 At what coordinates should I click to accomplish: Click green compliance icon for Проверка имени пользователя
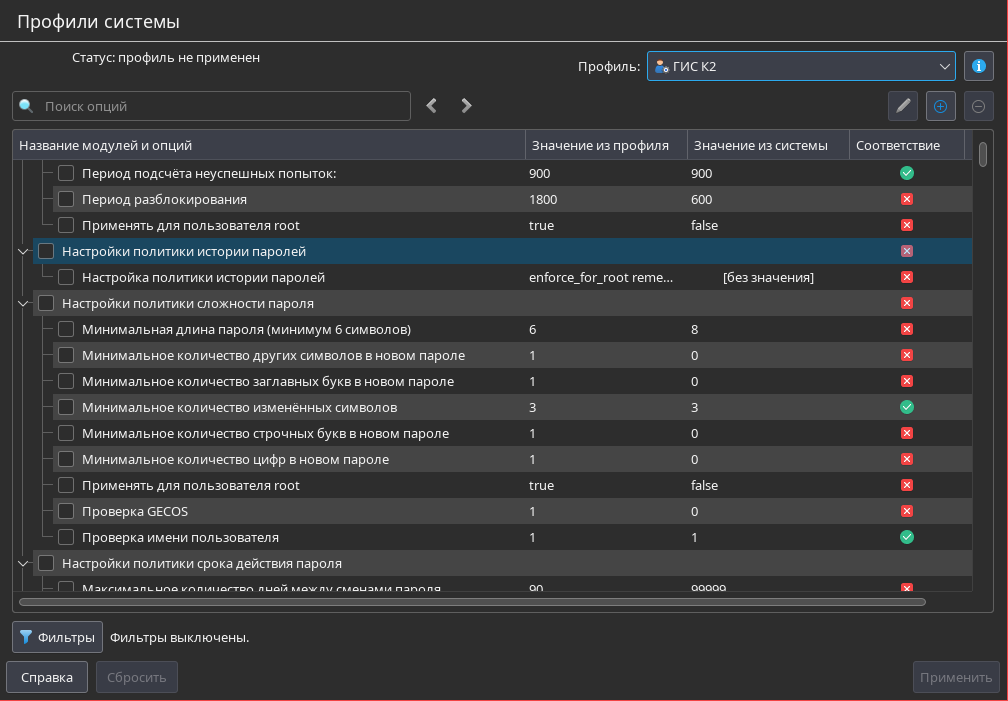907,537
